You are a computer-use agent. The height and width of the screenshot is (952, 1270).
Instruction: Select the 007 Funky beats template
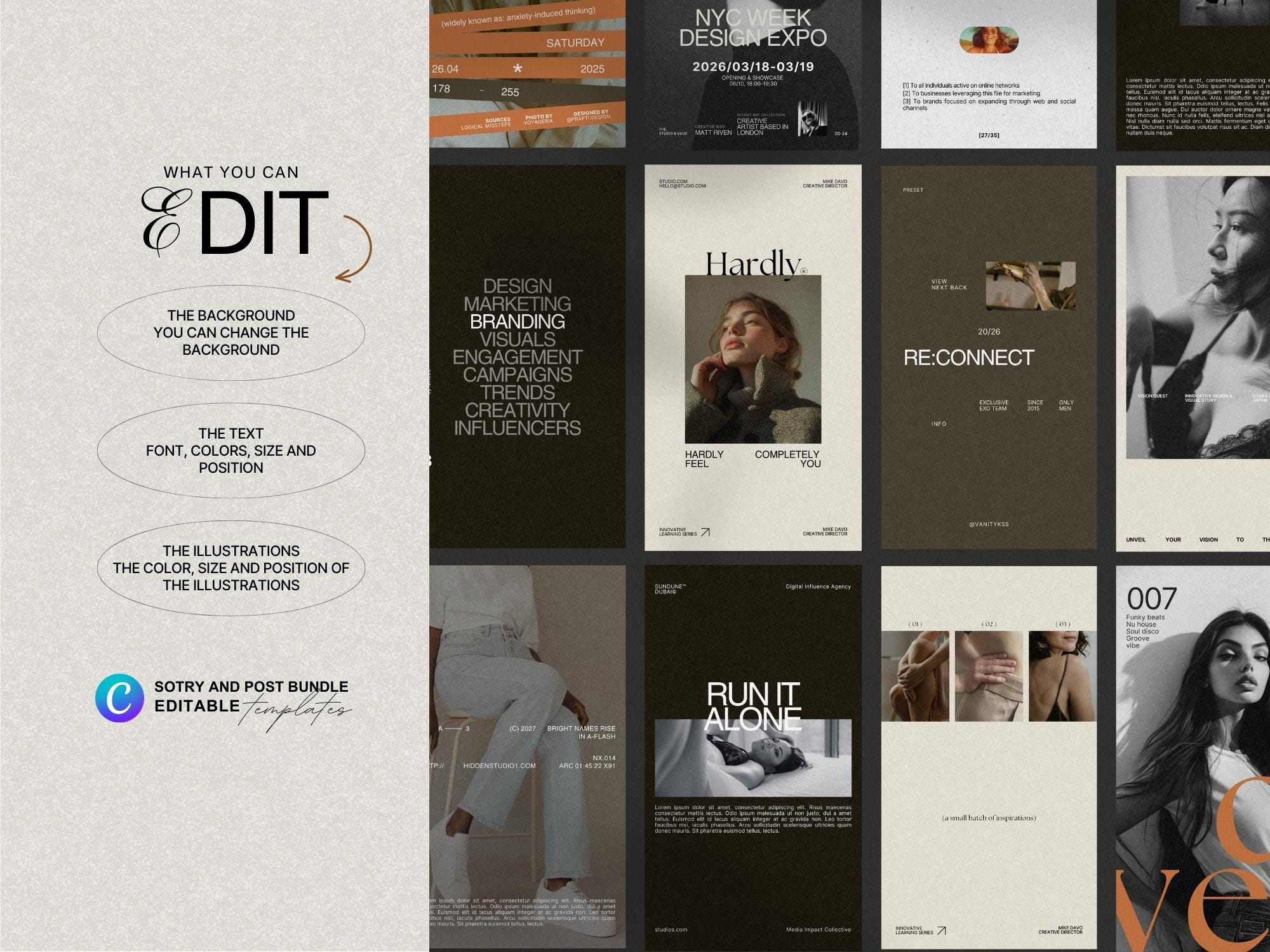(1193, 758)
